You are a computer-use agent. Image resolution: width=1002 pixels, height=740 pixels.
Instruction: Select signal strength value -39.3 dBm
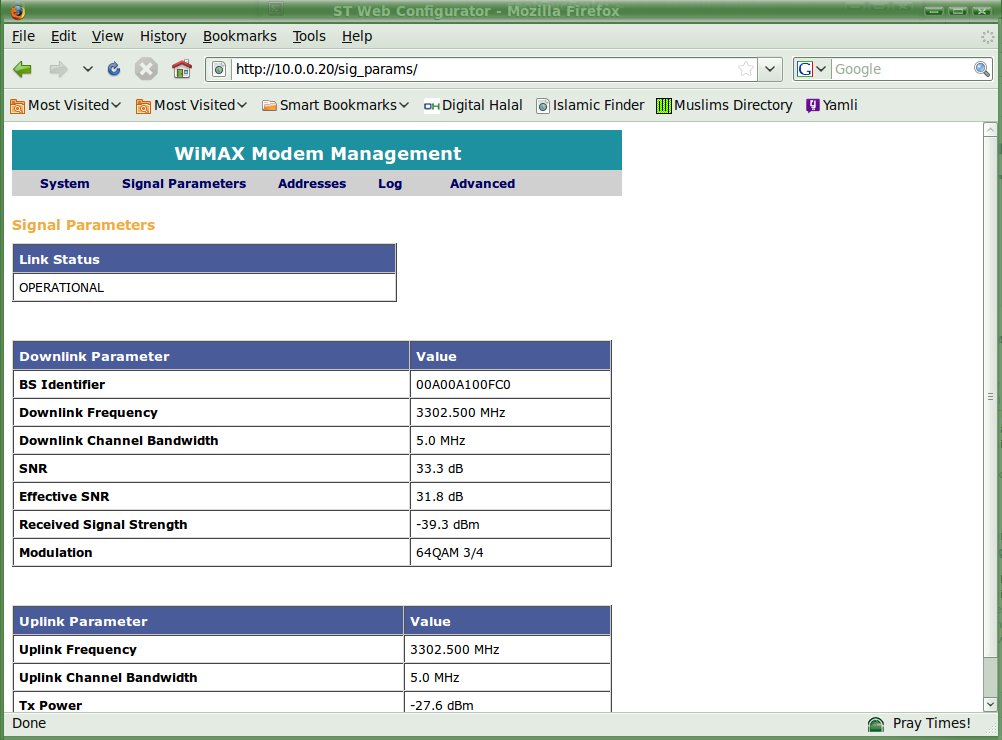[448, 525]
